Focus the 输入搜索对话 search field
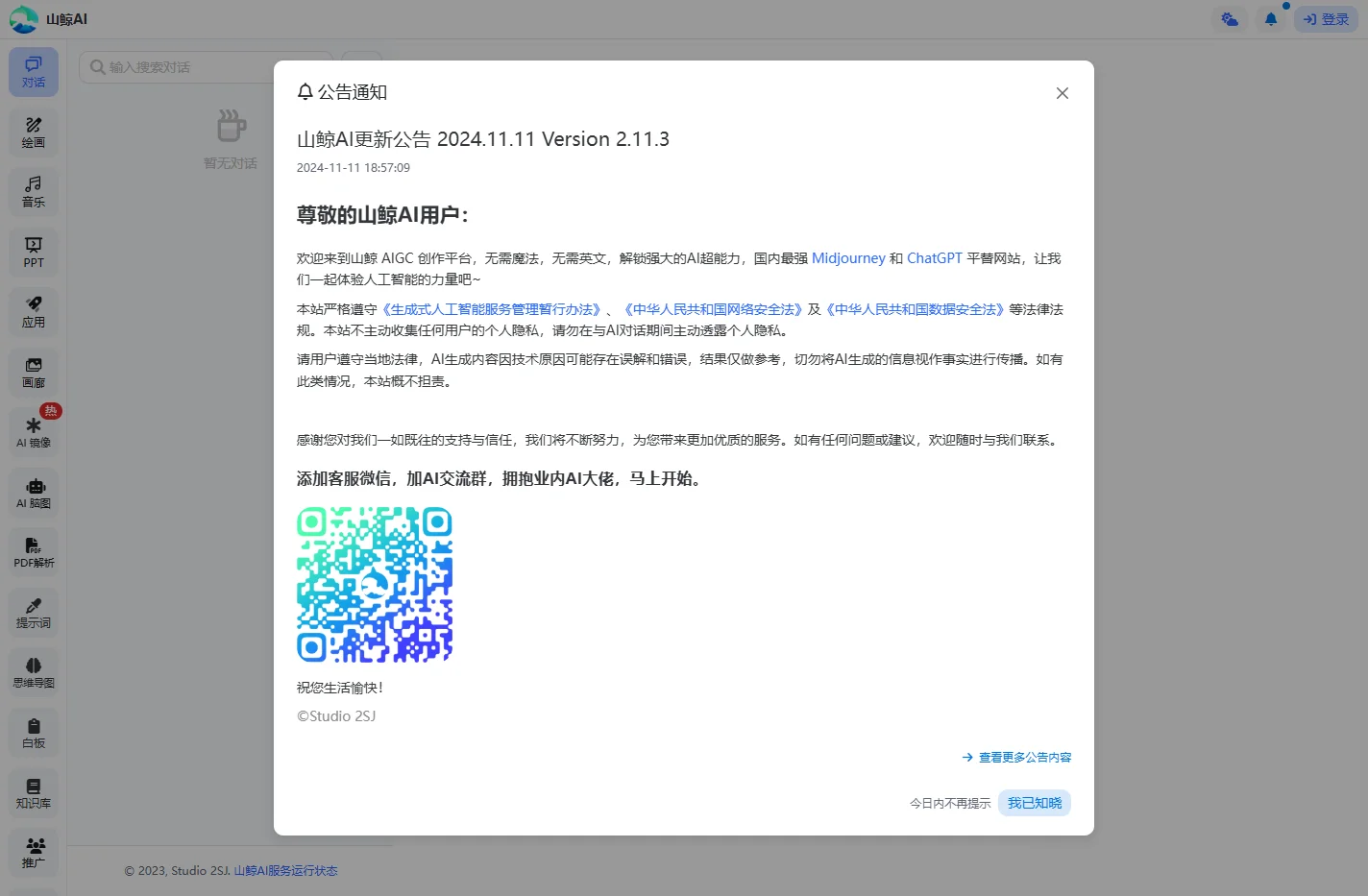This screenshot has width=1368, height=896. 207,67
